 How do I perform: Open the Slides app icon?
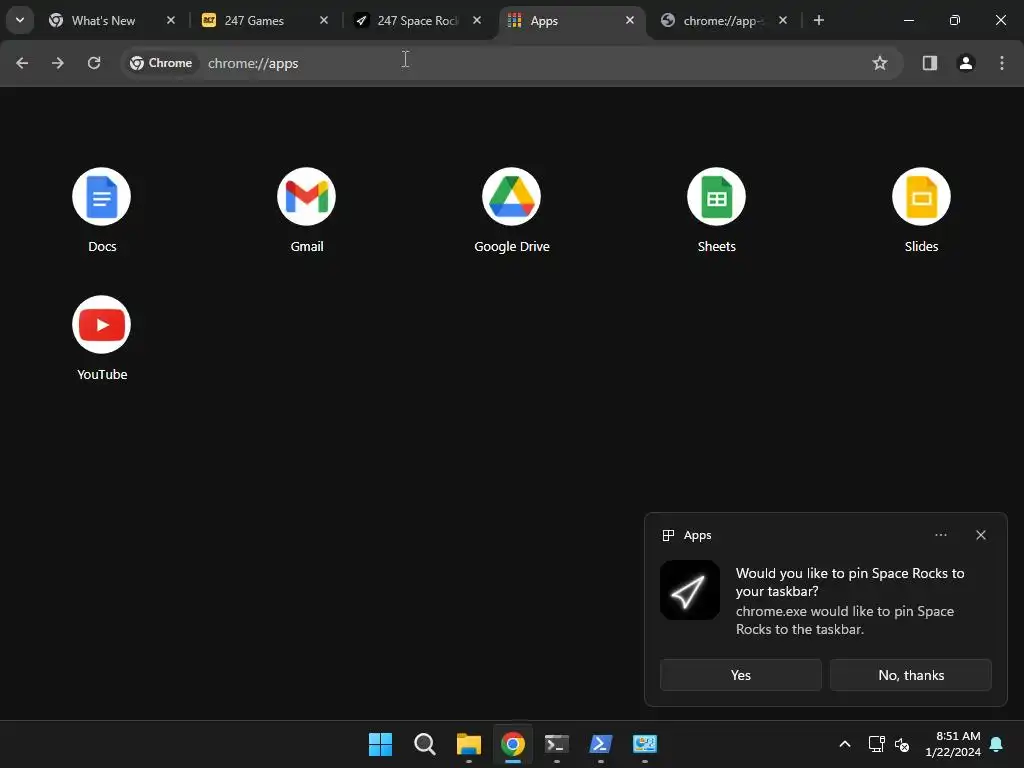[x=921, y=197]
